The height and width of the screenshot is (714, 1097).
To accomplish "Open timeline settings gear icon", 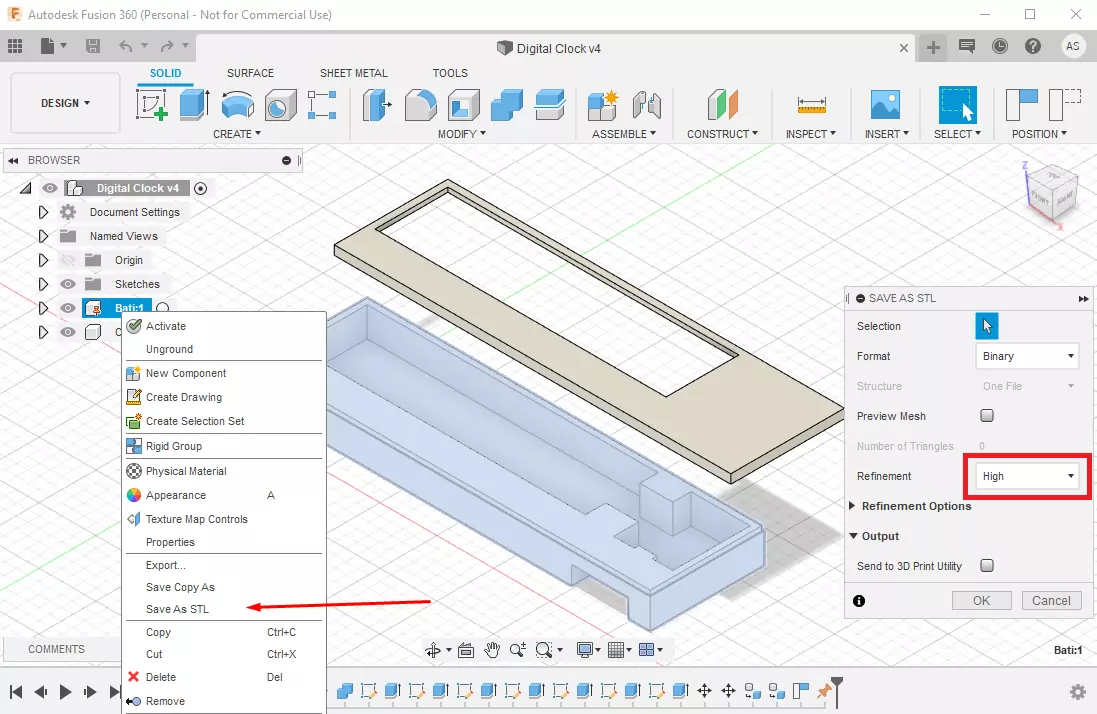I will tap(1077, 692).
